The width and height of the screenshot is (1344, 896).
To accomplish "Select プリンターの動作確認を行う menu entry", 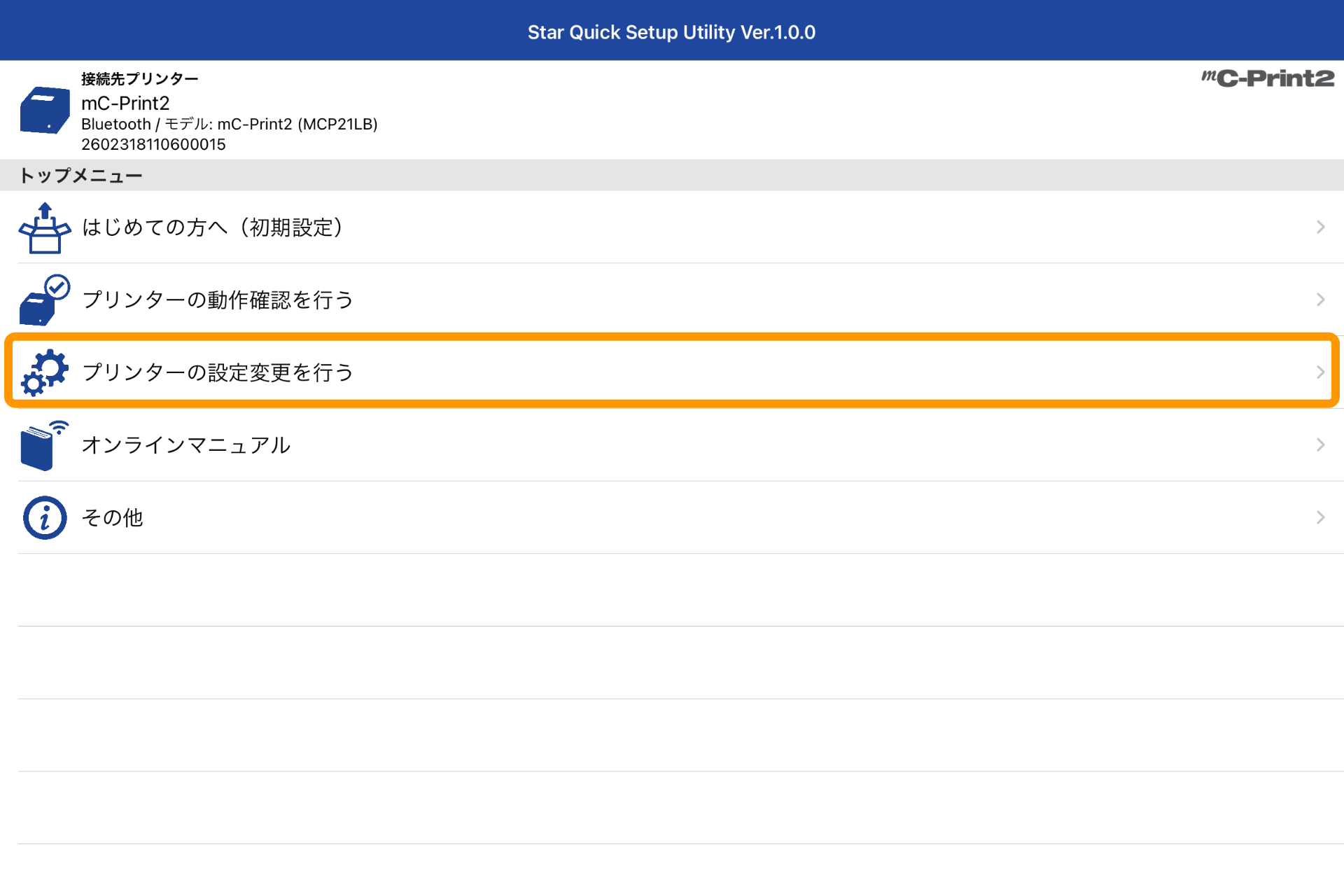I will pyautogui.click(x=218, y=300).
